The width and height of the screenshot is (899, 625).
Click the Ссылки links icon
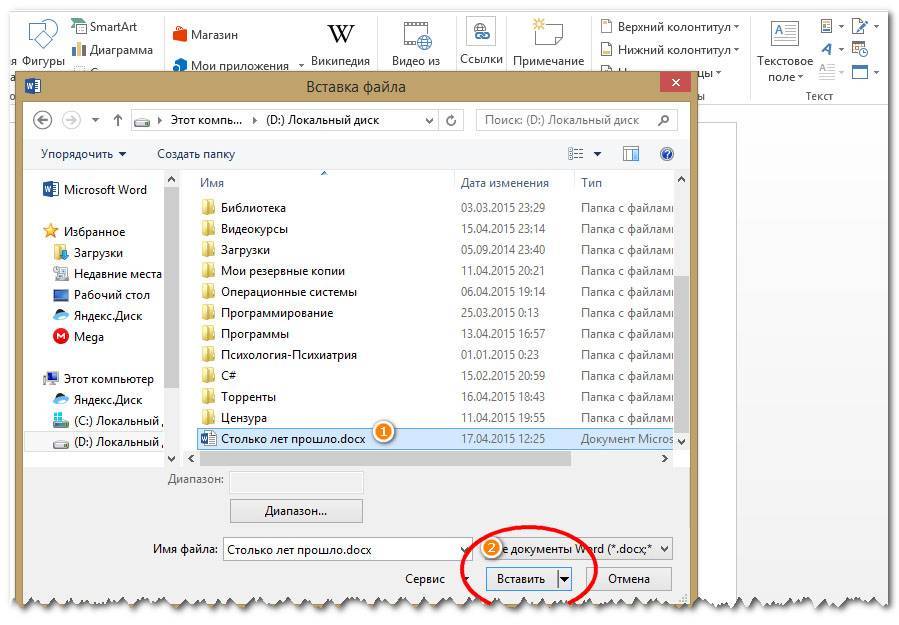coord(481,35)
